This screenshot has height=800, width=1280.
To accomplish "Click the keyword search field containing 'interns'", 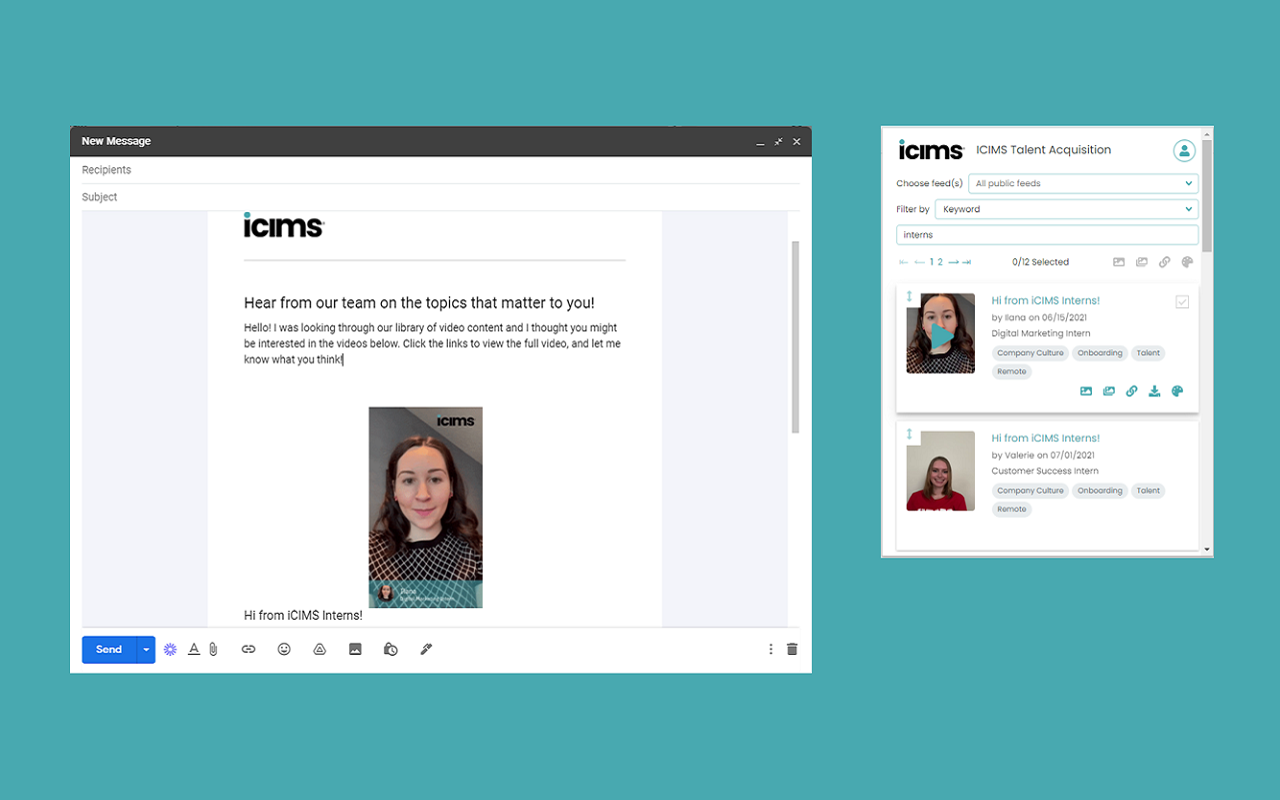I will tap(1047, 235).
